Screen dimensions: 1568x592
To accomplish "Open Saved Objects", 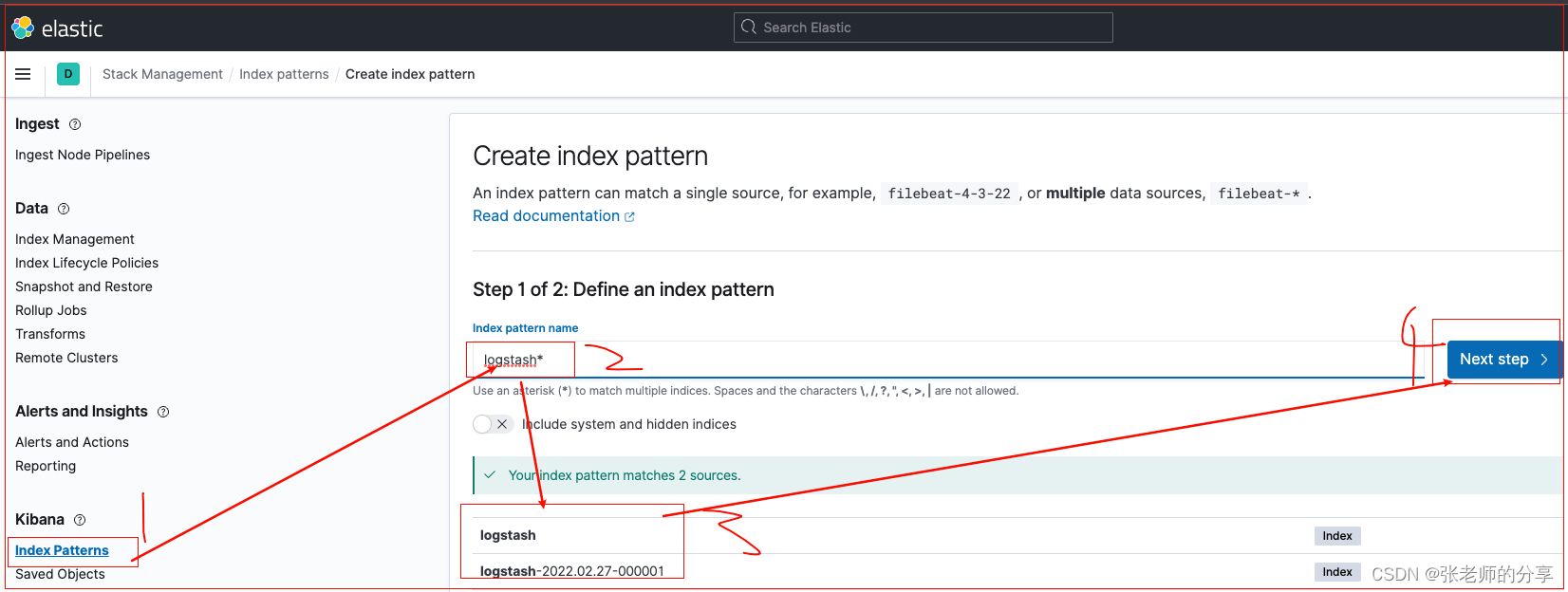I will pos(60,574).
